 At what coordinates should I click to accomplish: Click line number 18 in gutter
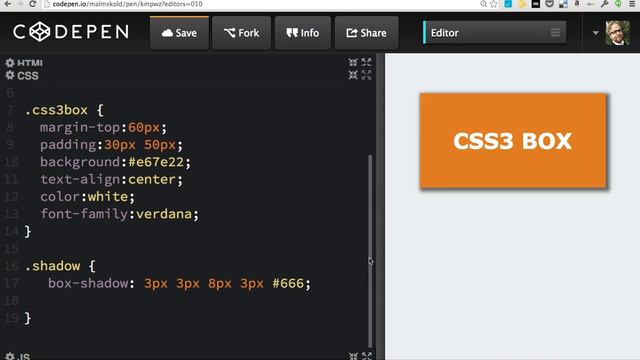pyautogui.click(x=11, y=301)
